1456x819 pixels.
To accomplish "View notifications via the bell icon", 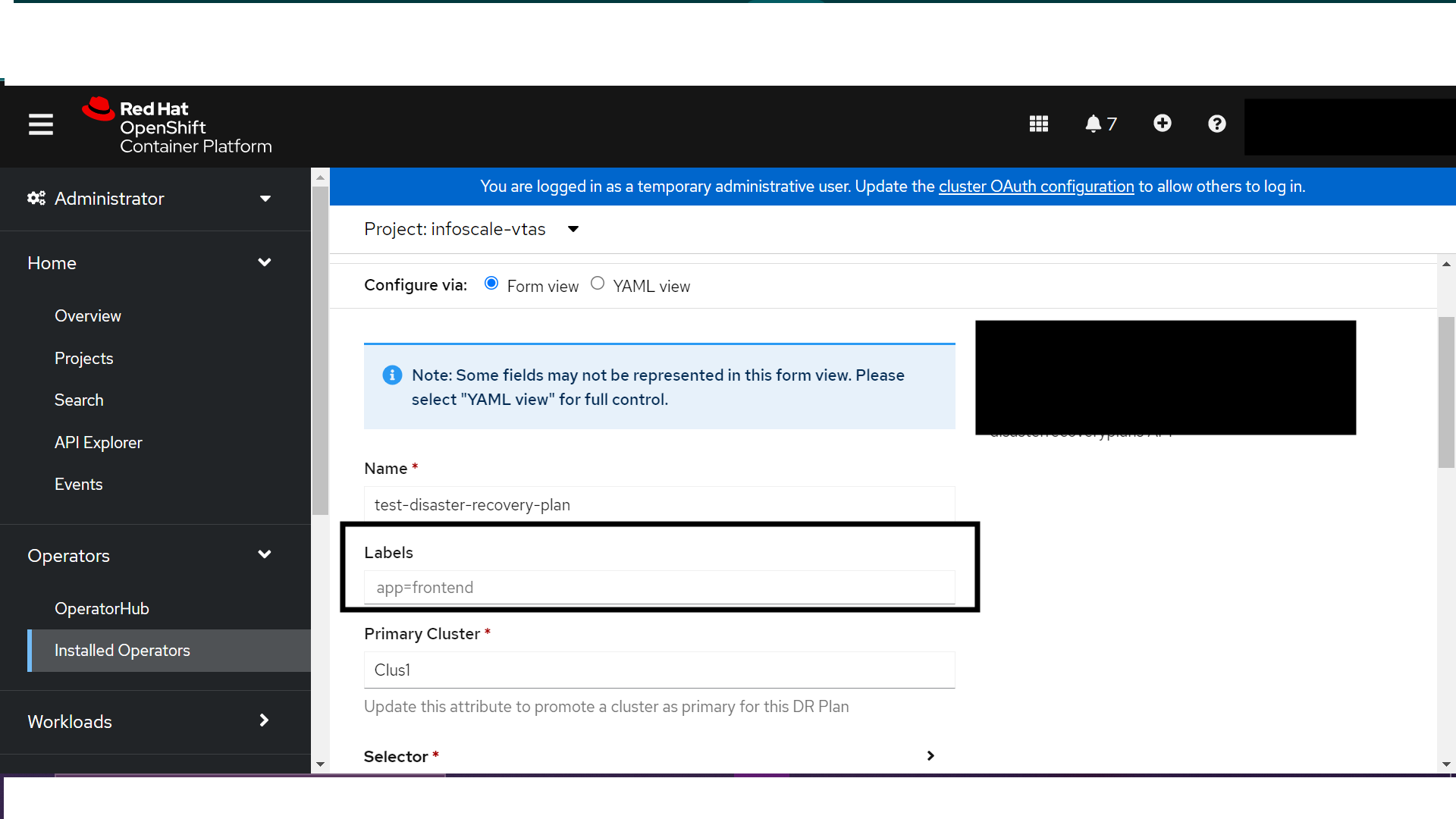I will 1094,124.
